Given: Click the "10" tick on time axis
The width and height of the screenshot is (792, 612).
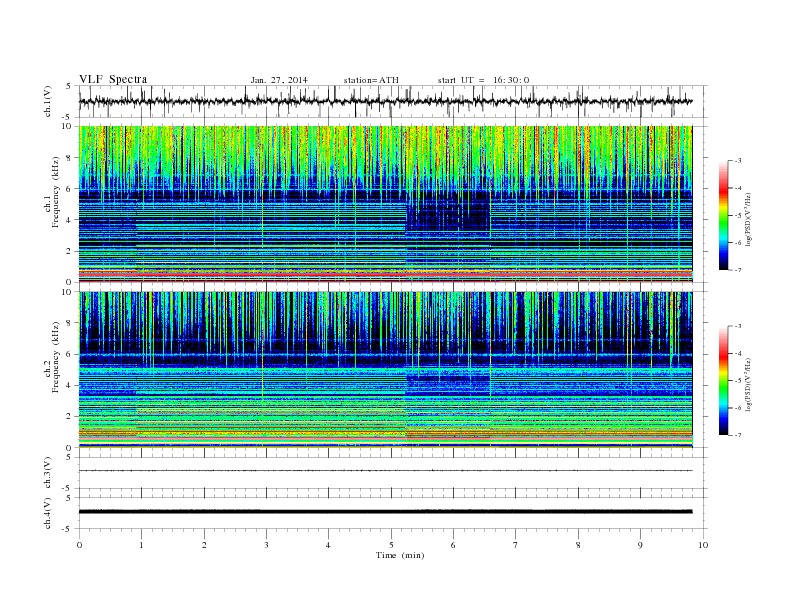Looking at the screenshot, I should [703, 545].
